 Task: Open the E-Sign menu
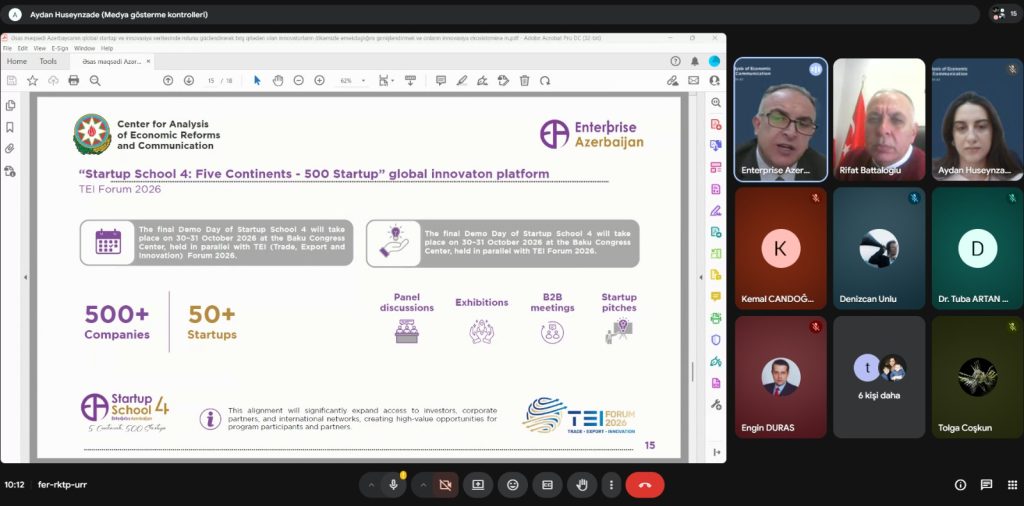(59, 47)
